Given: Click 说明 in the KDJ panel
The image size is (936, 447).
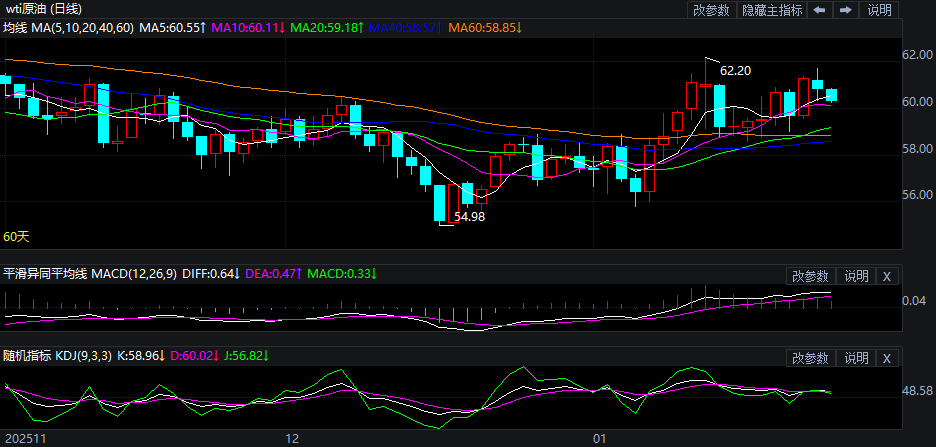Looking at the screenshot, I should tap(857, 358).
